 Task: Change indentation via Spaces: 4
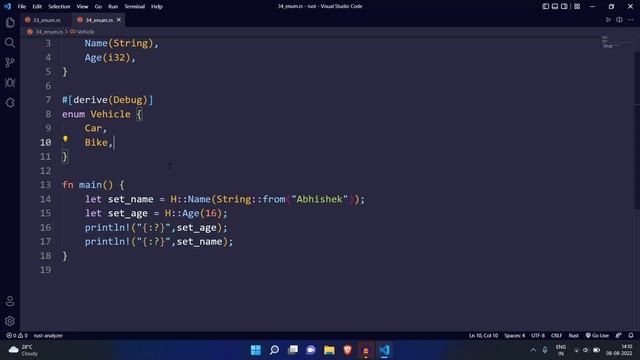point(514,336)
